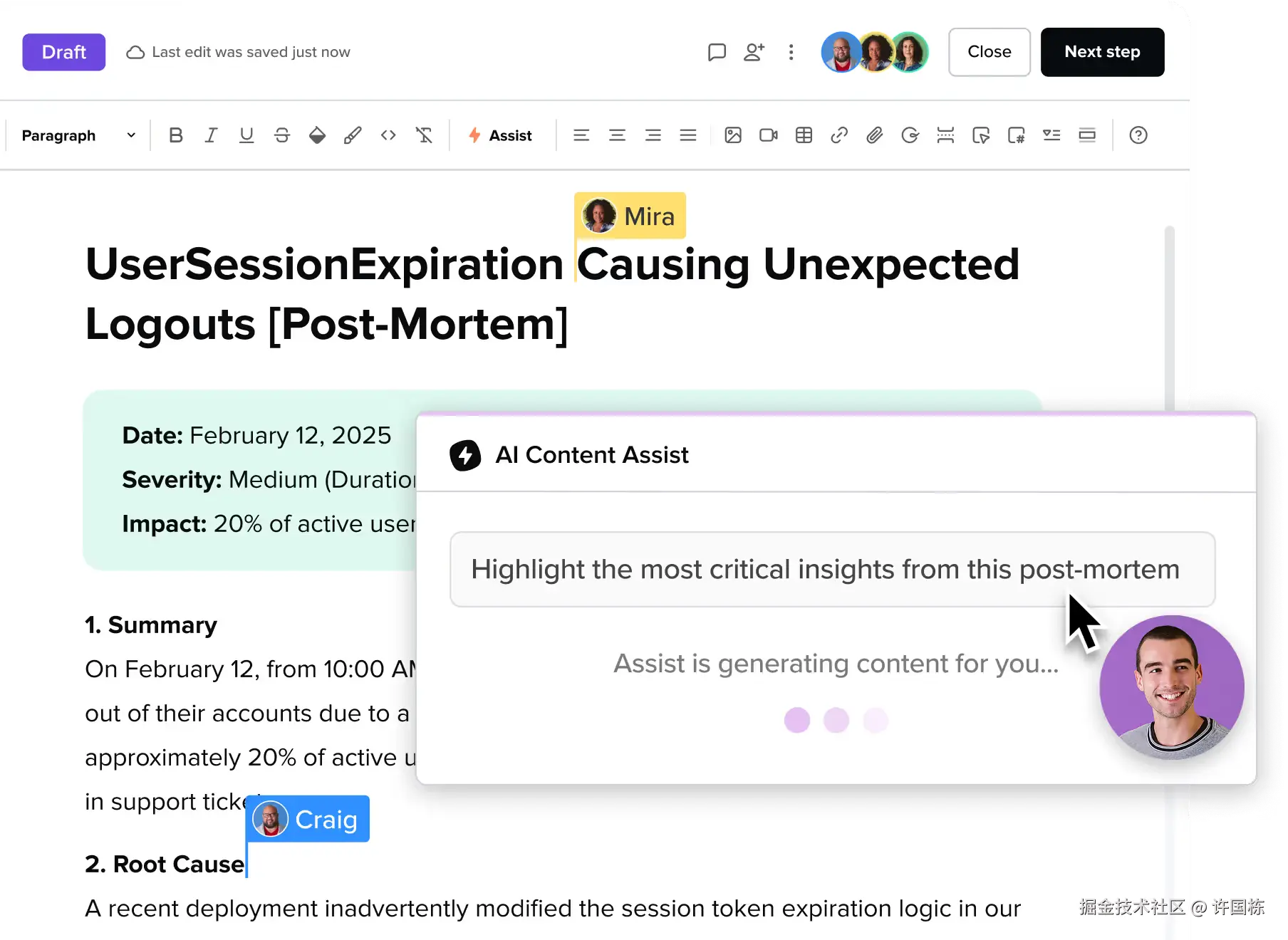Open the text fill color picker
This screenshot has width=1288, height=940.
[x=317, y=135]
